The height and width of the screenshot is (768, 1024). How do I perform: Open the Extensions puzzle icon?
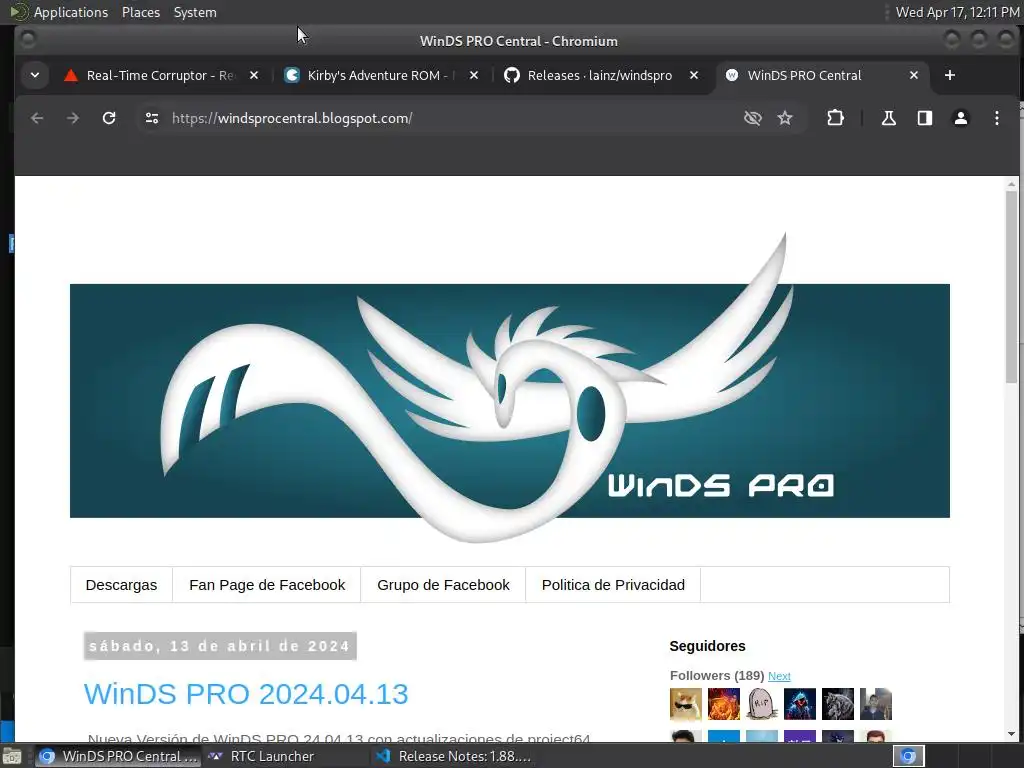[x=835, y=118]
